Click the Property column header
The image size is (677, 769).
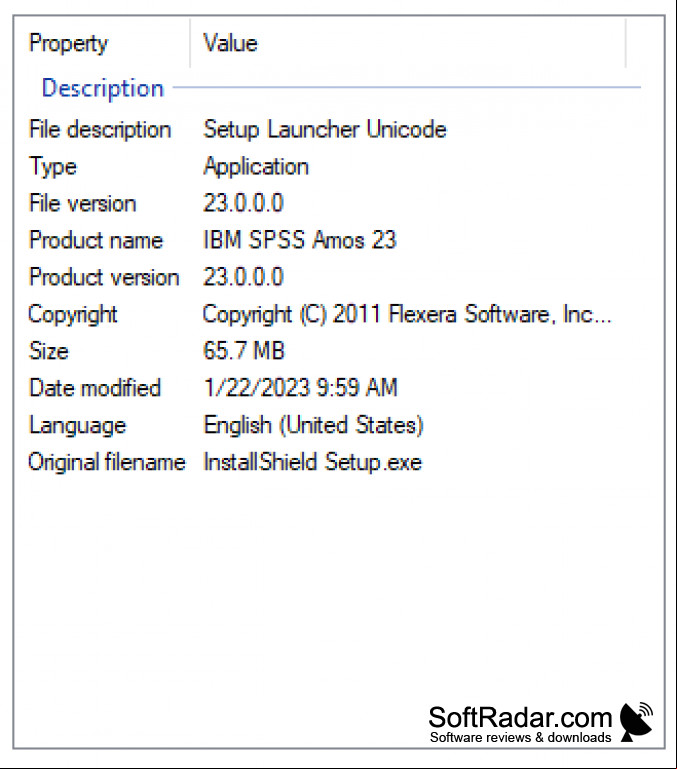(103, 43)
